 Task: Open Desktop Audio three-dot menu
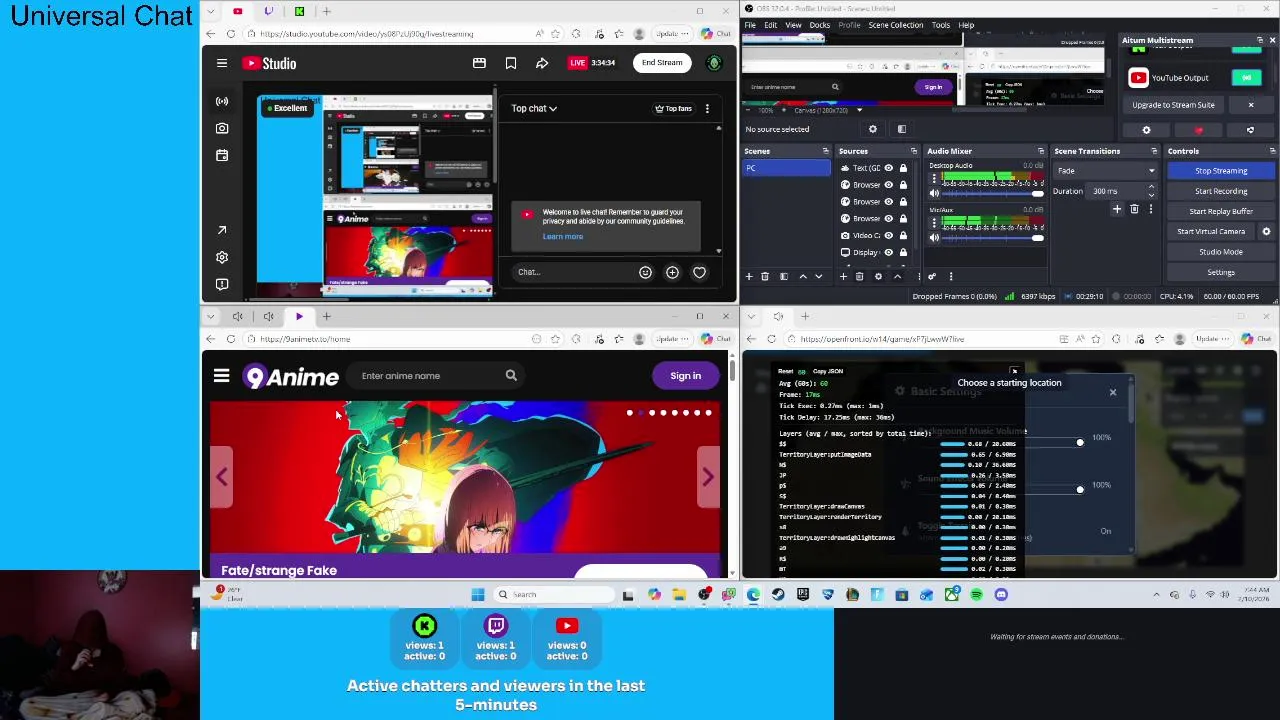(934, 179)
